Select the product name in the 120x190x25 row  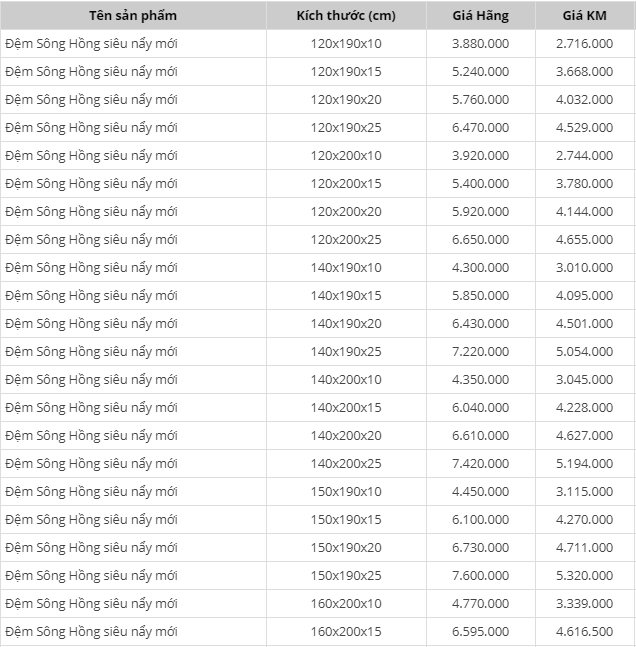[x=91, y=128]
